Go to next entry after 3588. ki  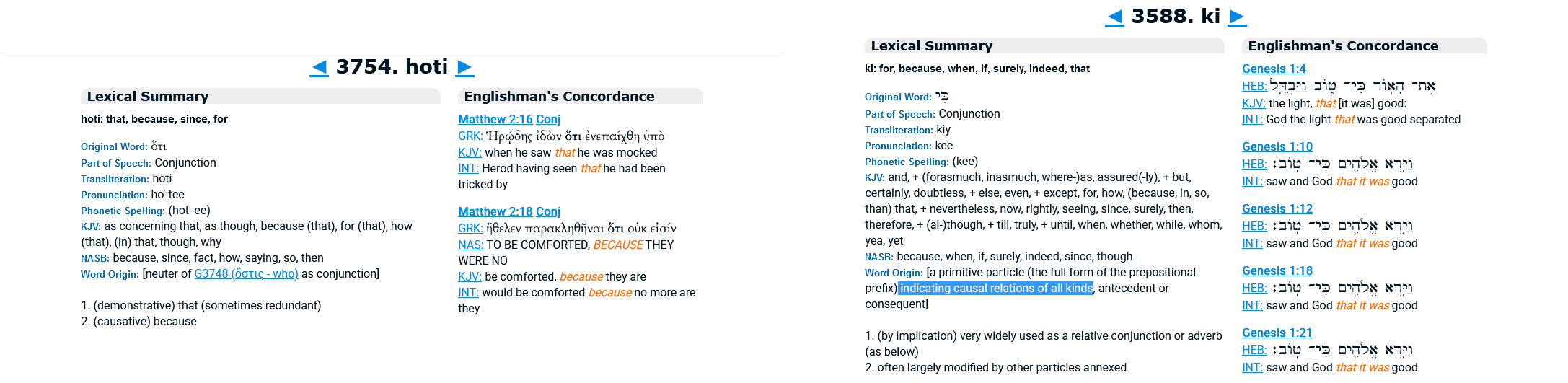[1237, 17]
